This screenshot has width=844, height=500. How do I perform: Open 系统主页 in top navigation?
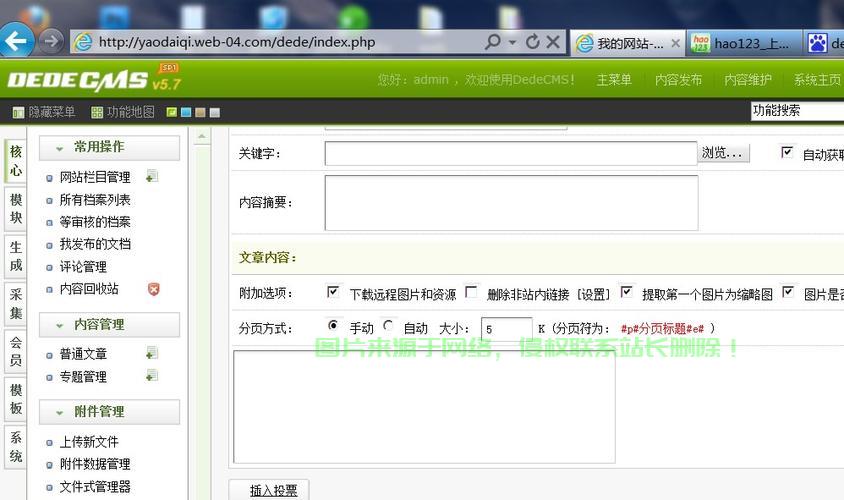coord(817,80)
